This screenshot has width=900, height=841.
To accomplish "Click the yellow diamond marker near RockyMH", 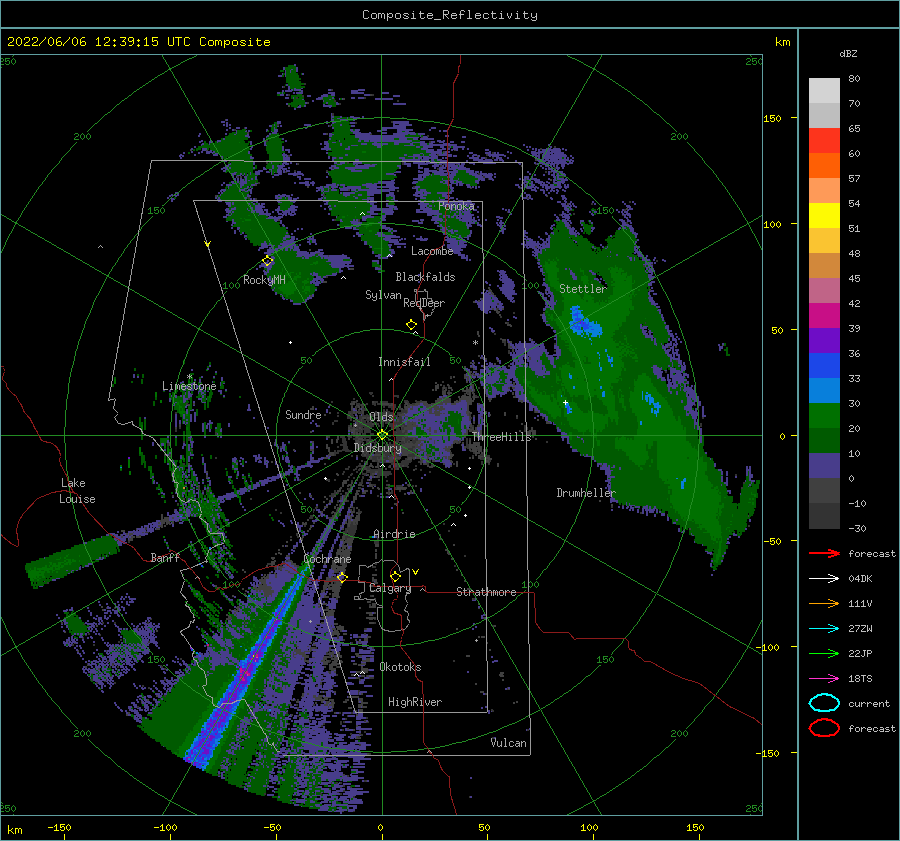I will pyautogui.click(x=267, y=261).
